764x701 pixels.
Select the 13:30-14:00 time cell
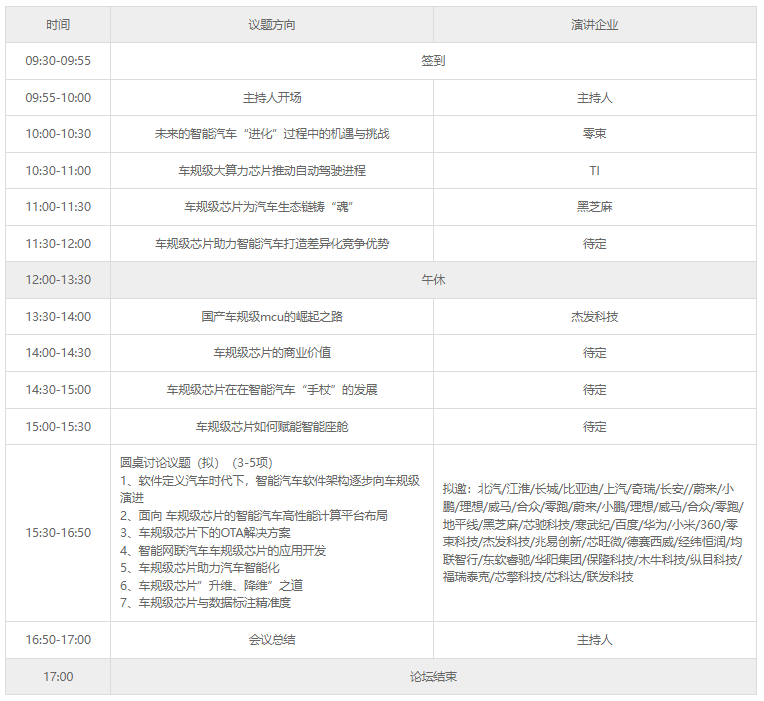tap(58, 317)
